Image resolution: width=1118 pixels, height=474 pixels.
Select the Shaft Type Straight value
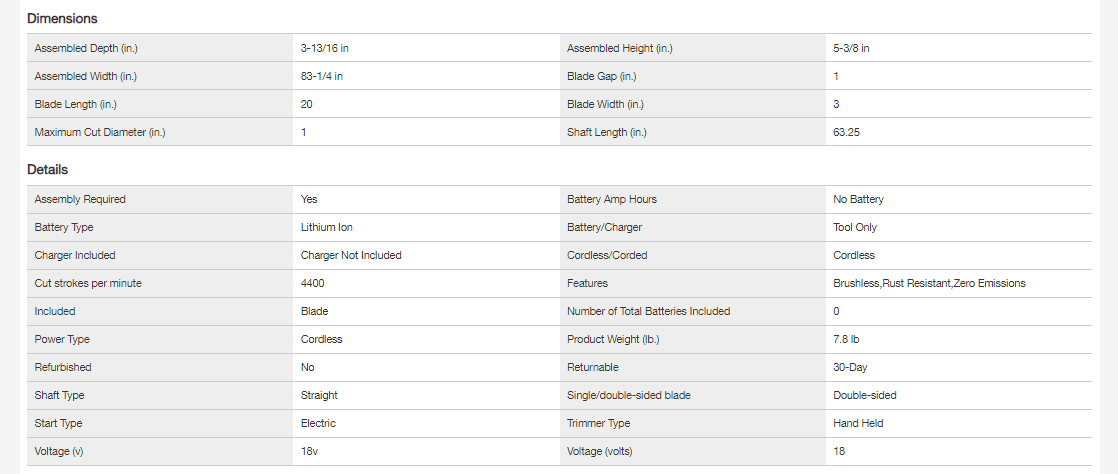[319, 396]
